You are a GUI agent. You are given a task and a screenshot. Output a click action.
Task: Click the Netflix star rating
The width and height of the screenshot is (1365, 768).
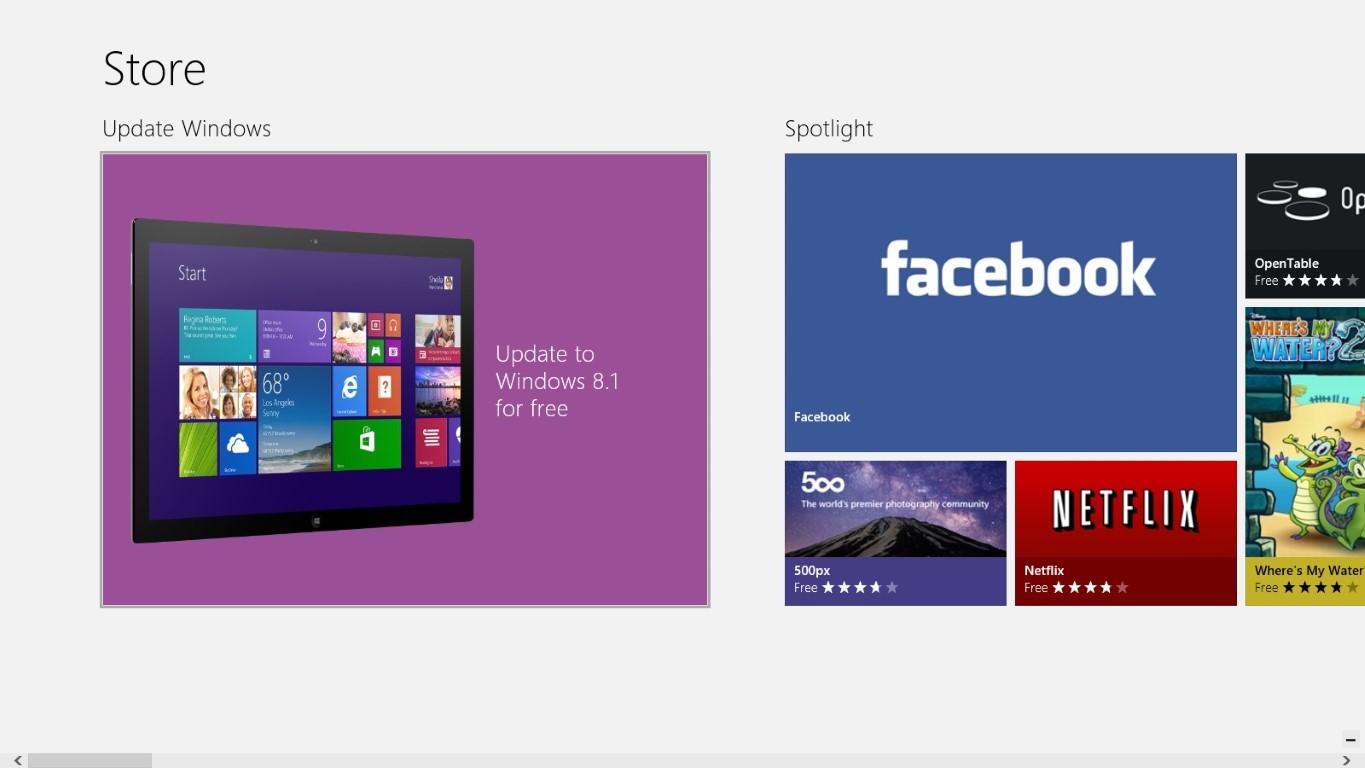click(1091, 588)
